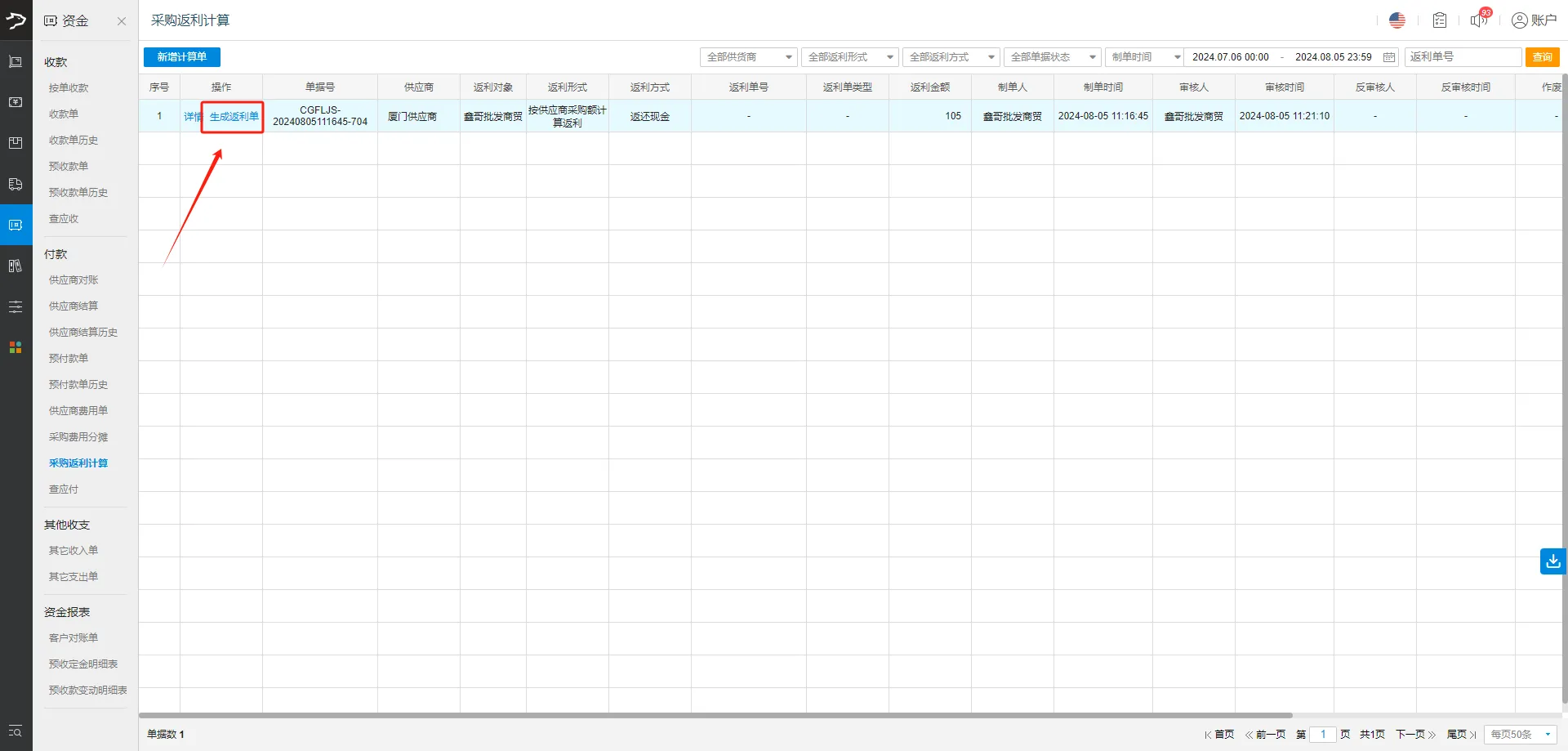Expand the 全部供货商 dropdown
The height and width of the screenshot is (751, 1568).
click(x=748, y=57)
